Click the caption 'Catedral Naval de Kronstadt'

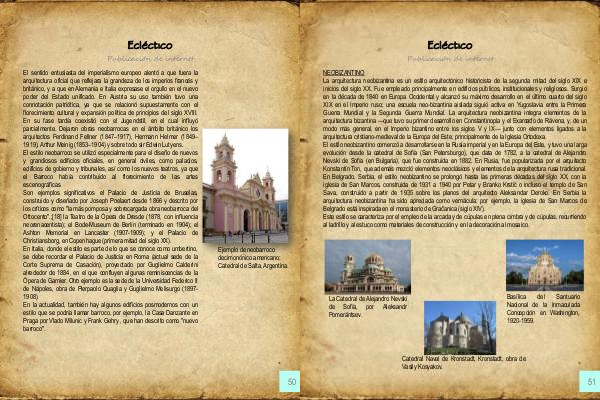point(439,359)
